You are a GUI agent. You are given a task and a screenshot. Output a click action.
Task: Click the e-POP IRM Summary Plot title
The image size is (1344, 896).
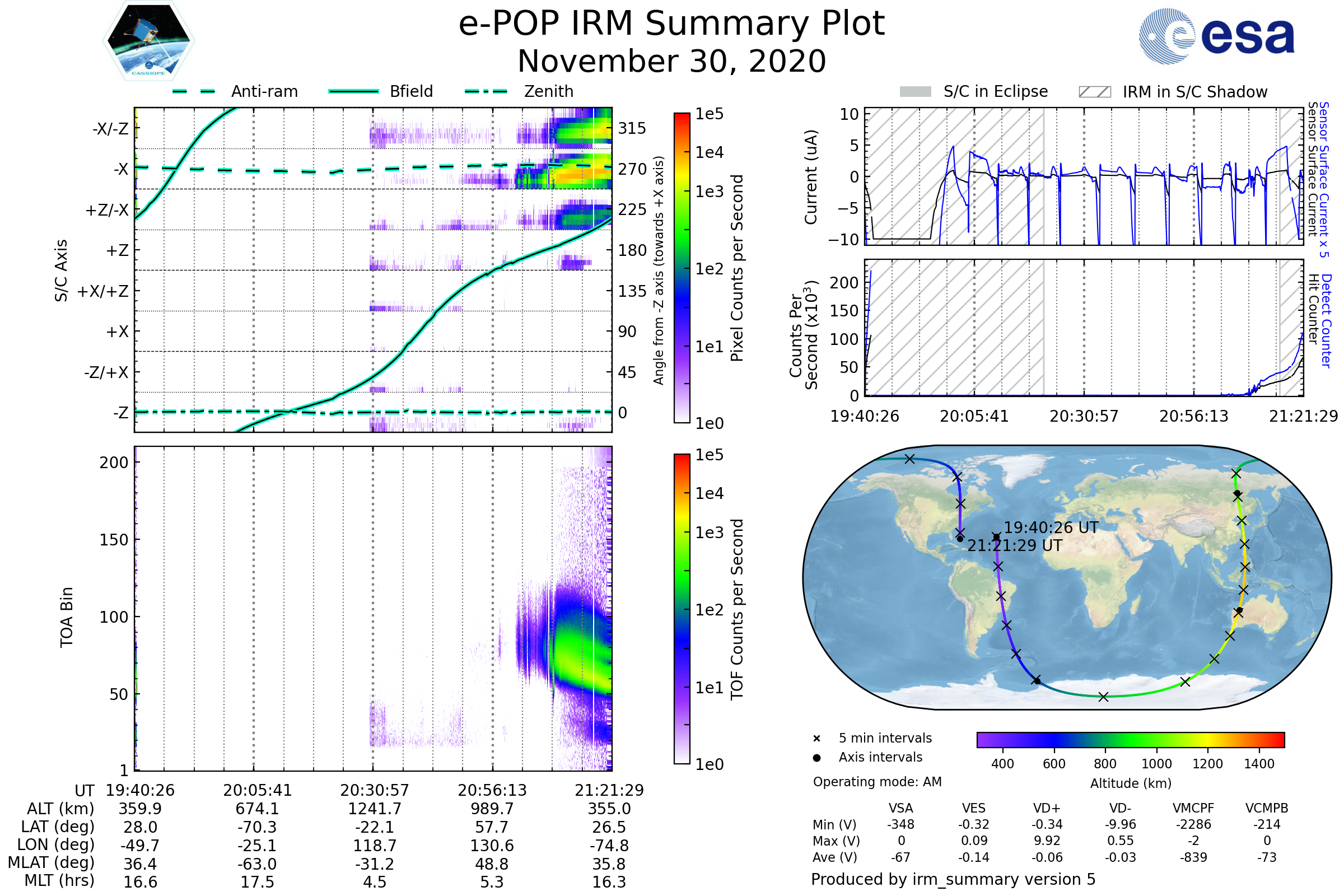[x=671, y=24]
